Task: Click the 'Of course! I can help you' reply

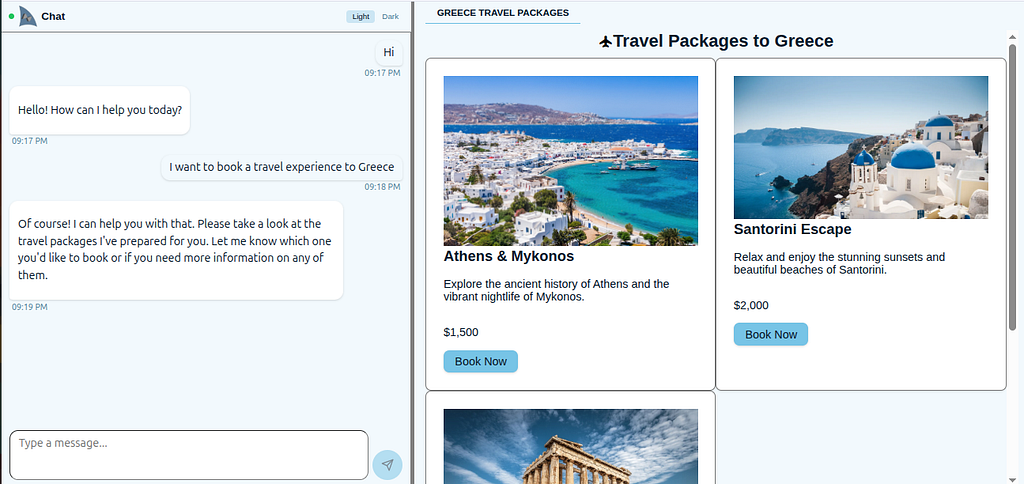Action: click(176, 250)
